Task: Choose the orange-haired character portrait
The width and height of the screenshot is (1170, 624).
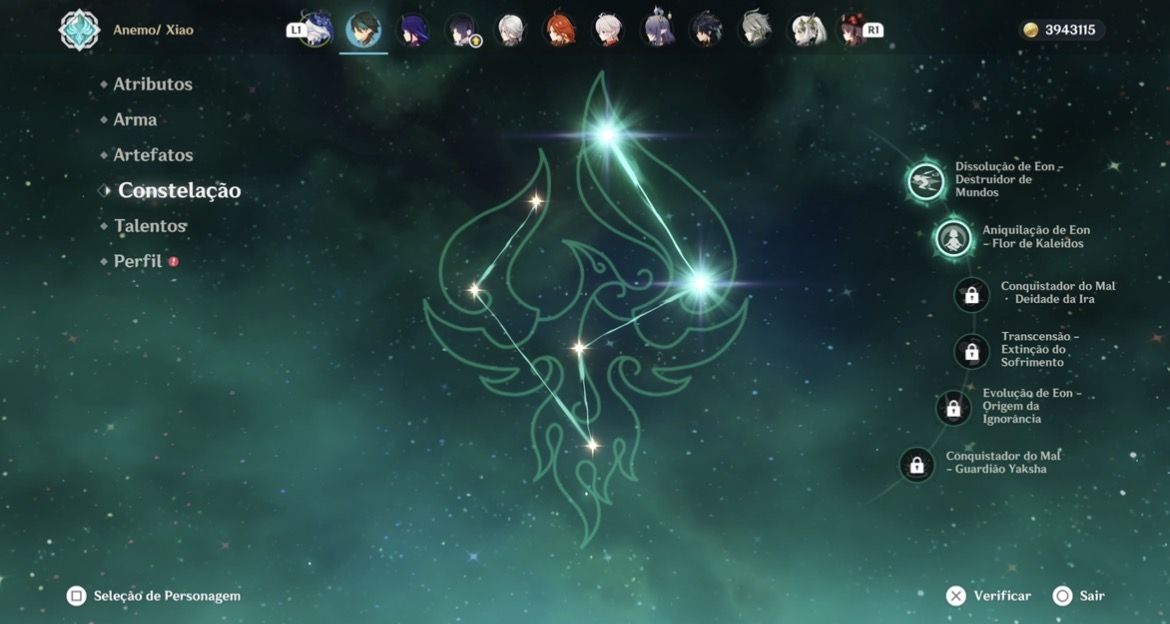Action: pos(559,30)
